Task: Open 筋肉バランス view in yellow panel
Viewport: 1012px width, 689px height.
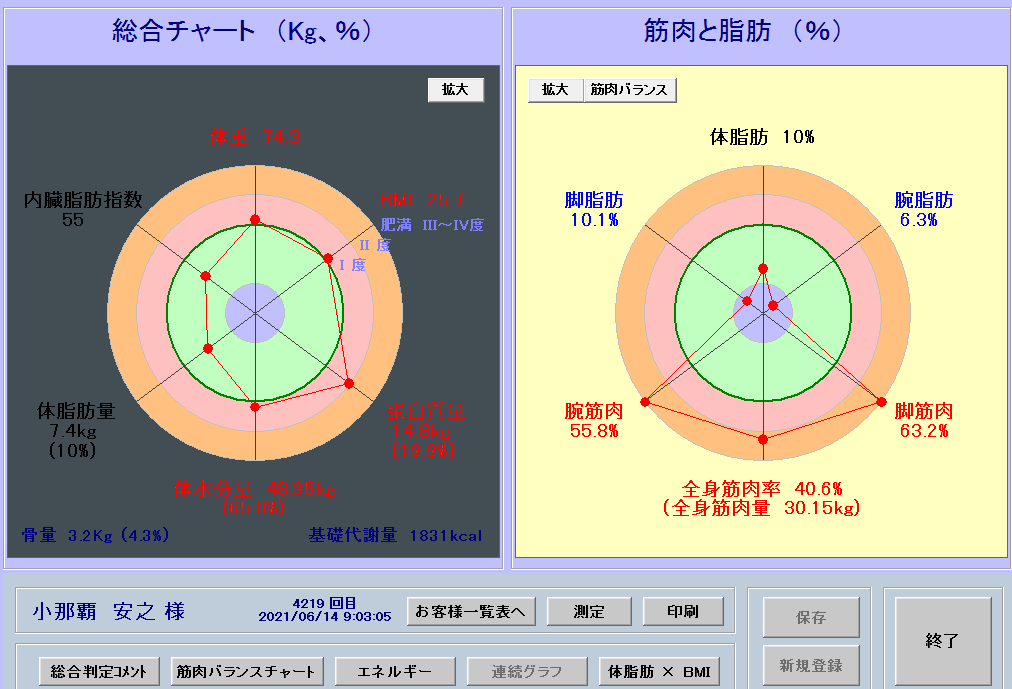Action: (629, 90)
